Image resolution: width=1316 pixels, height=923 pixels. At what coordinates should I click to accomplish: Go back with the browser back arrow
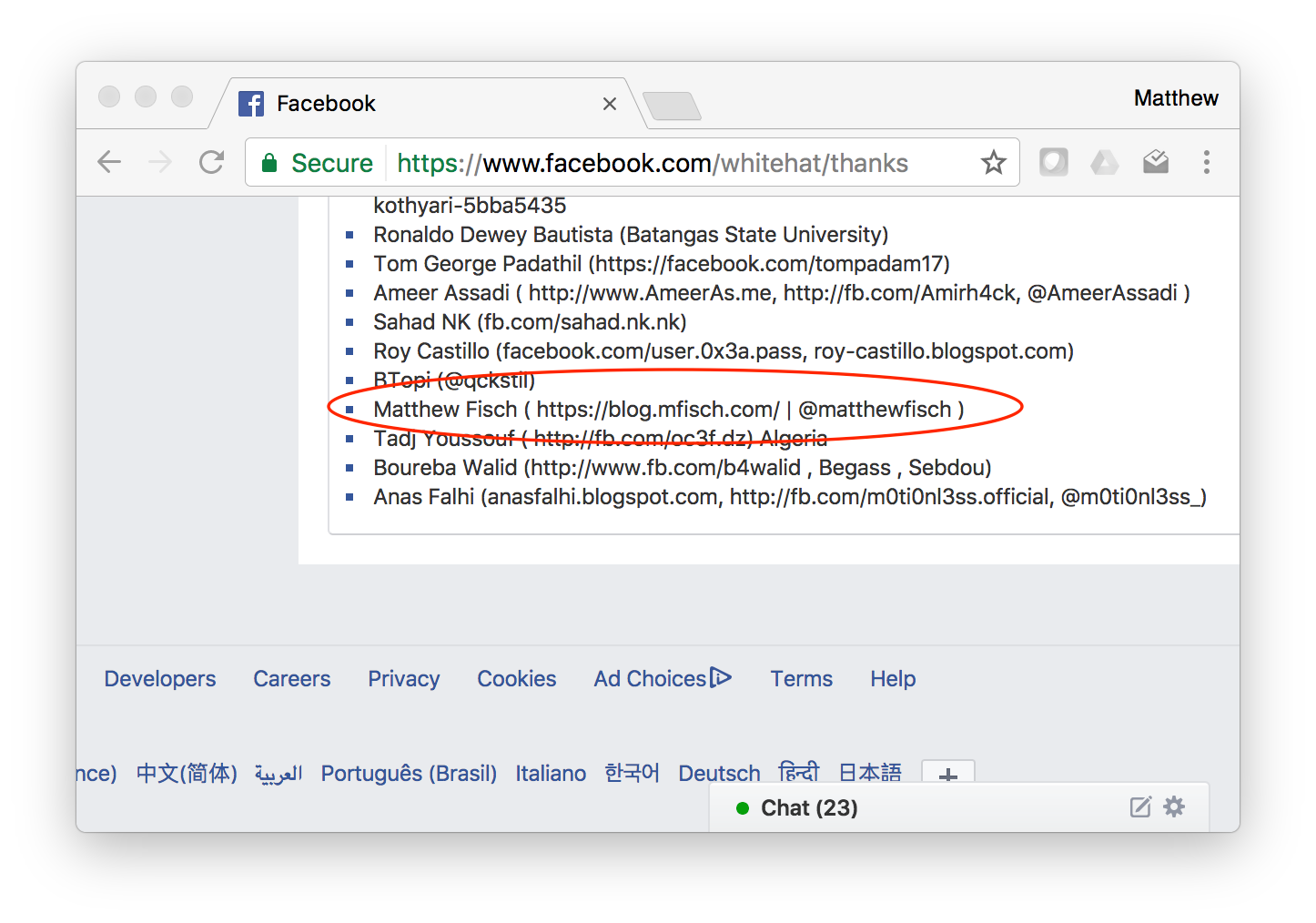(109, 162)
